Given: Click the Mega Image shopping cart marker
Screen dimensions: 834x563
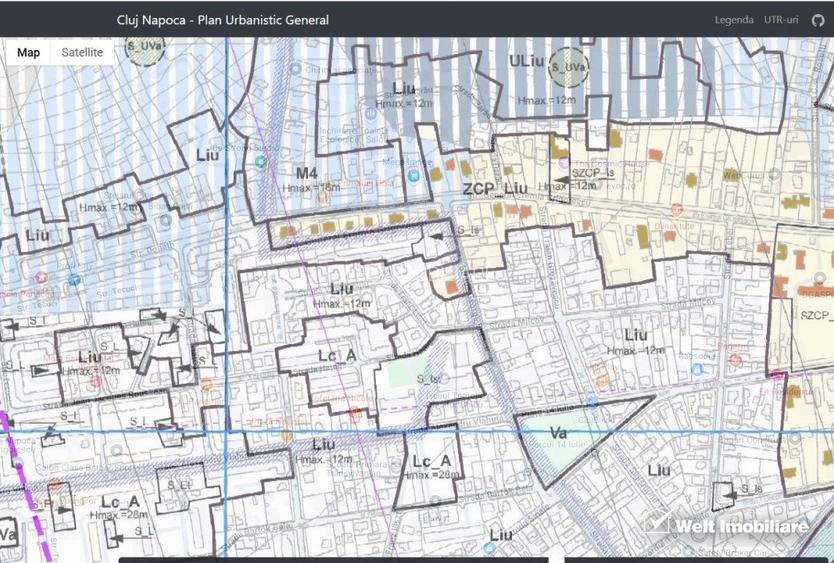Looking at the screenshot, I should (x=414, y=177).
